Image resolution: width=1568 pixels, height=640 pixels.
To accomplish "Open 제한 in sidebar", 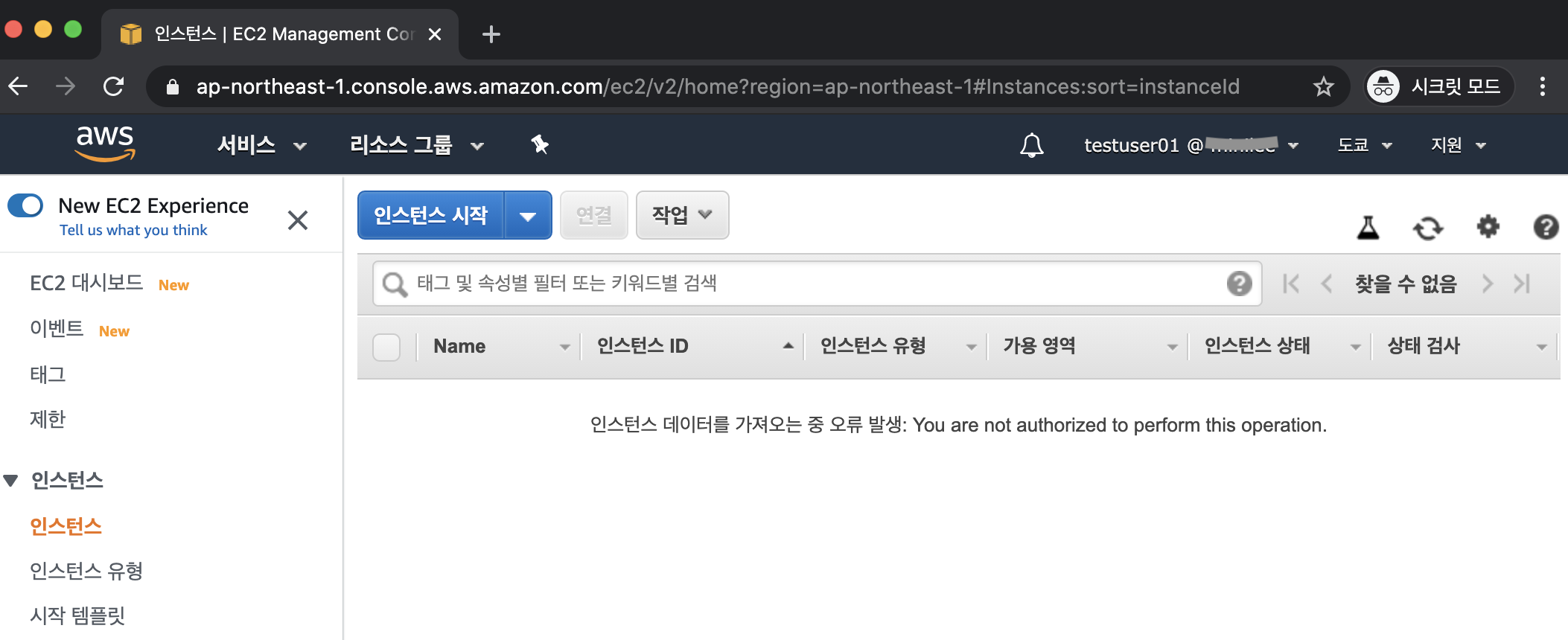I will click(x=48, y=420).
